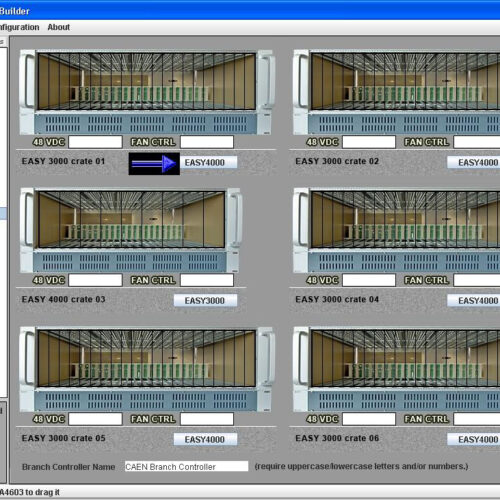Image resolution: width=500 pixels, height=500 pixels.
Task: Select FAN CTRL field of crate 06
Action: [477, 419]
